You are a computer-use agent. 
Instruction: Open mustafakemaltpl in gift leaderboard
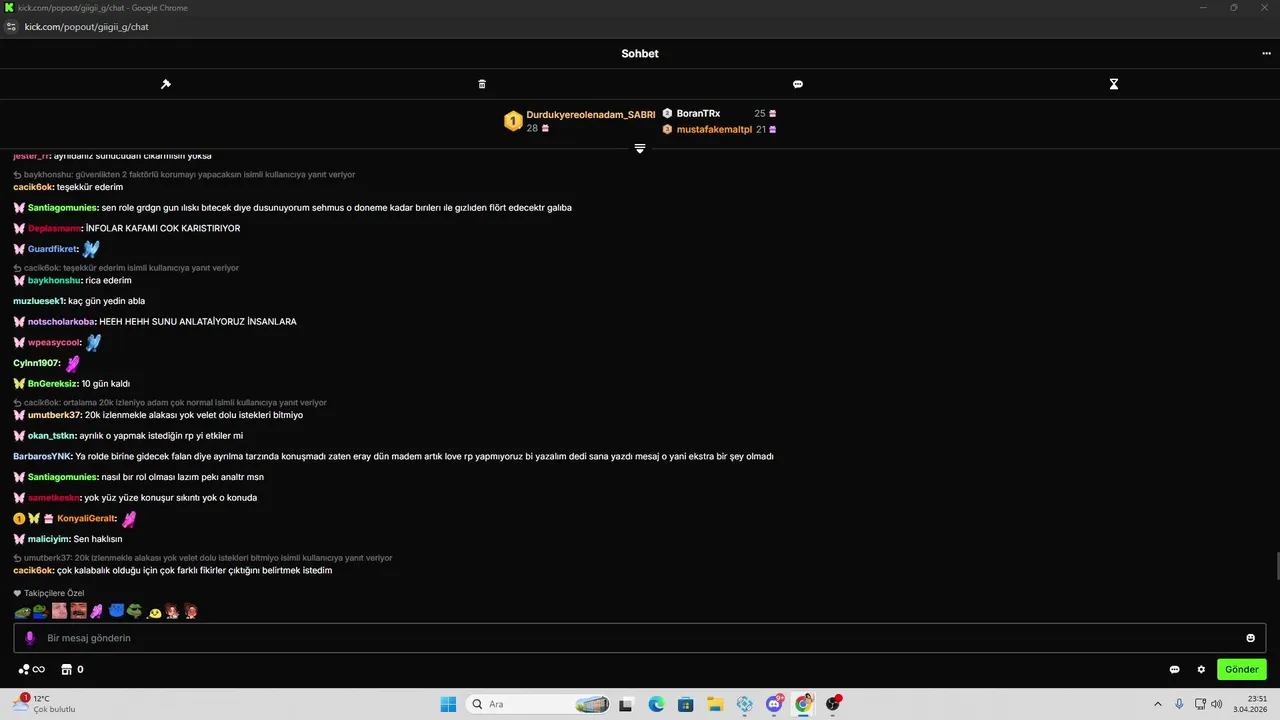(x=714, y=130)
